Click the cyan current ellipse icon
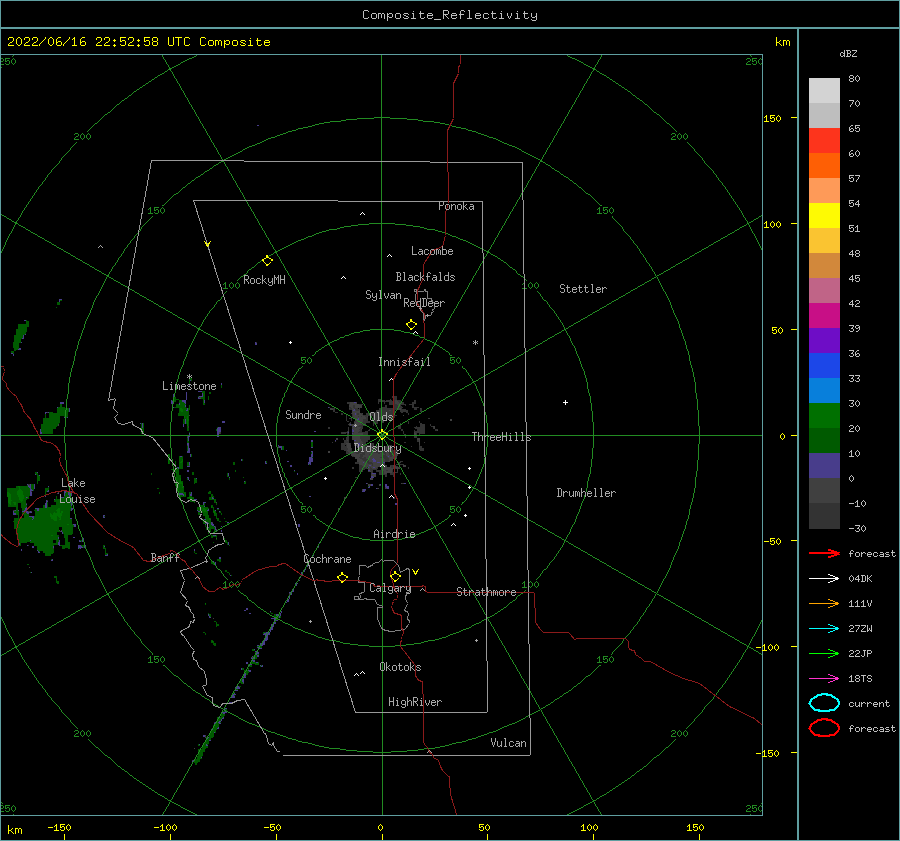The width and height of the screenshot is (900, 841). point(824,703)
